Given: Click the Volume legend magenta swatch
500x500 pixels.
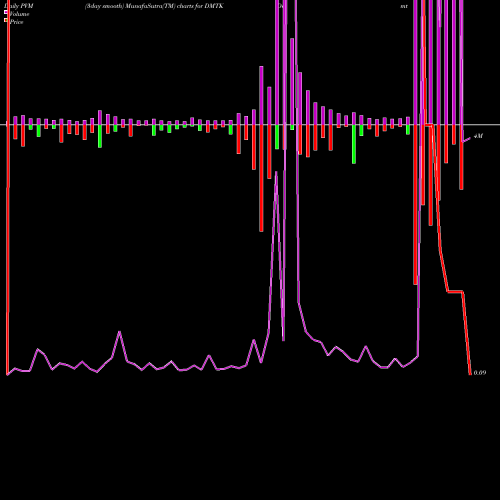Looking at the screenshot, I should point(6,12).
